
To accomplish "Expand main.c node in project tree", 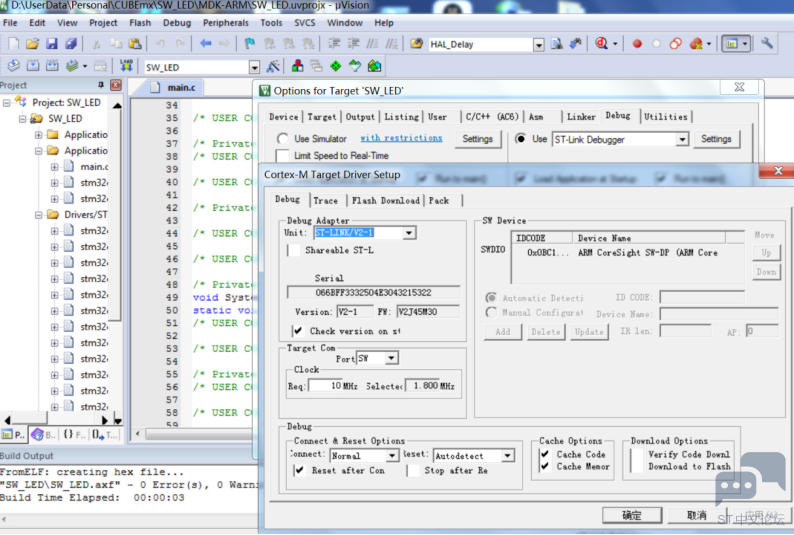I will click(x=54, y=167).
